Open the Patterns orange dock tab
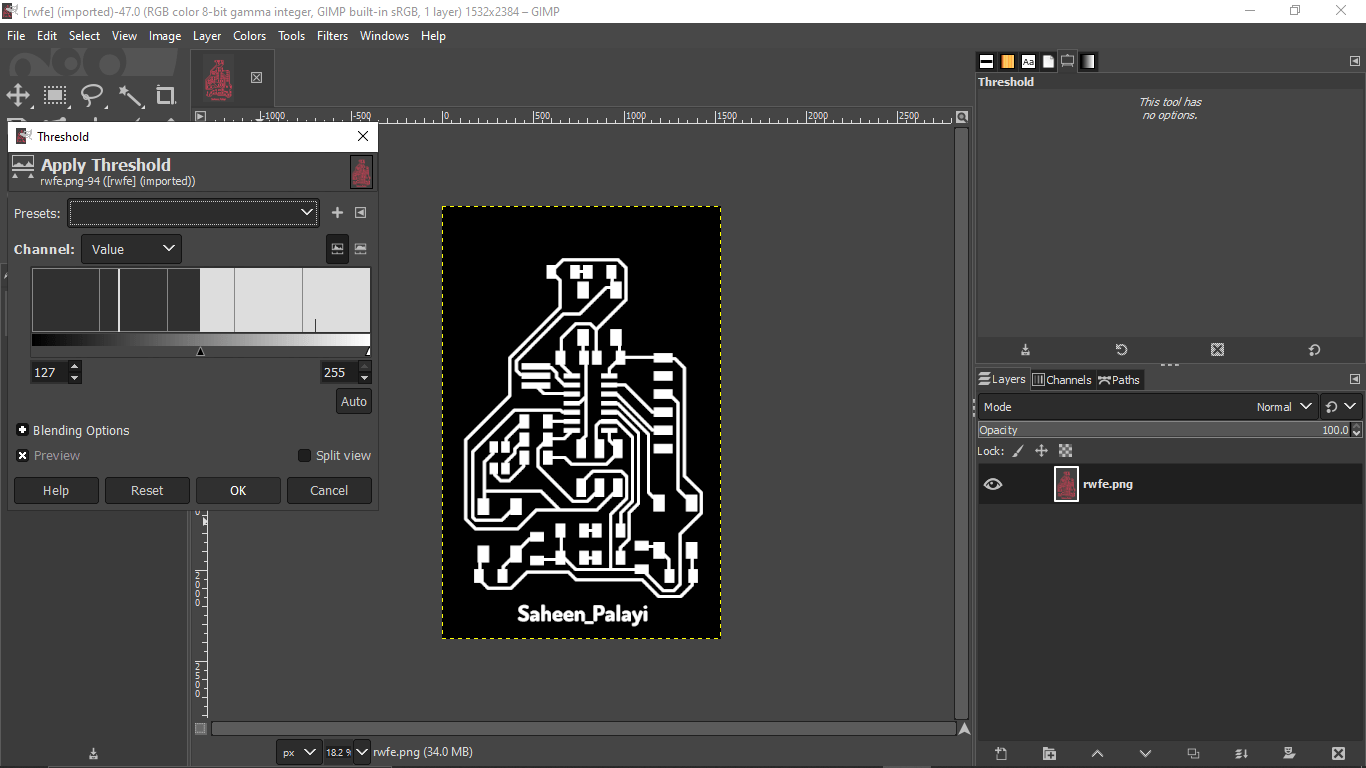 (1007, 61)
